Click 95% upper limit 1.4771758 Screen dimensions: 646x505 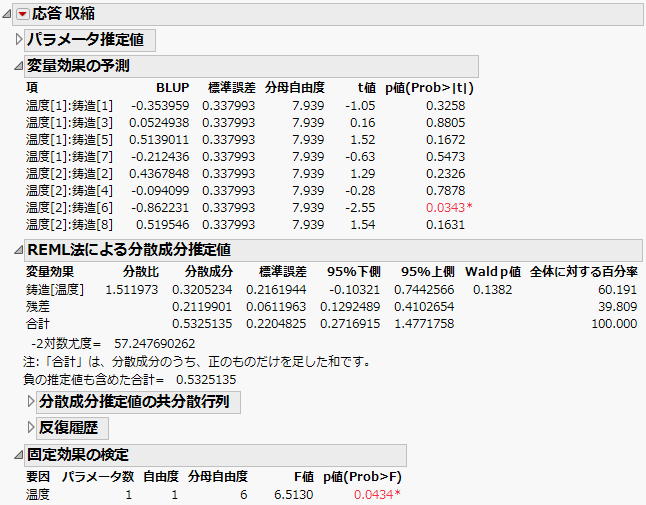[x=424, y=324]
